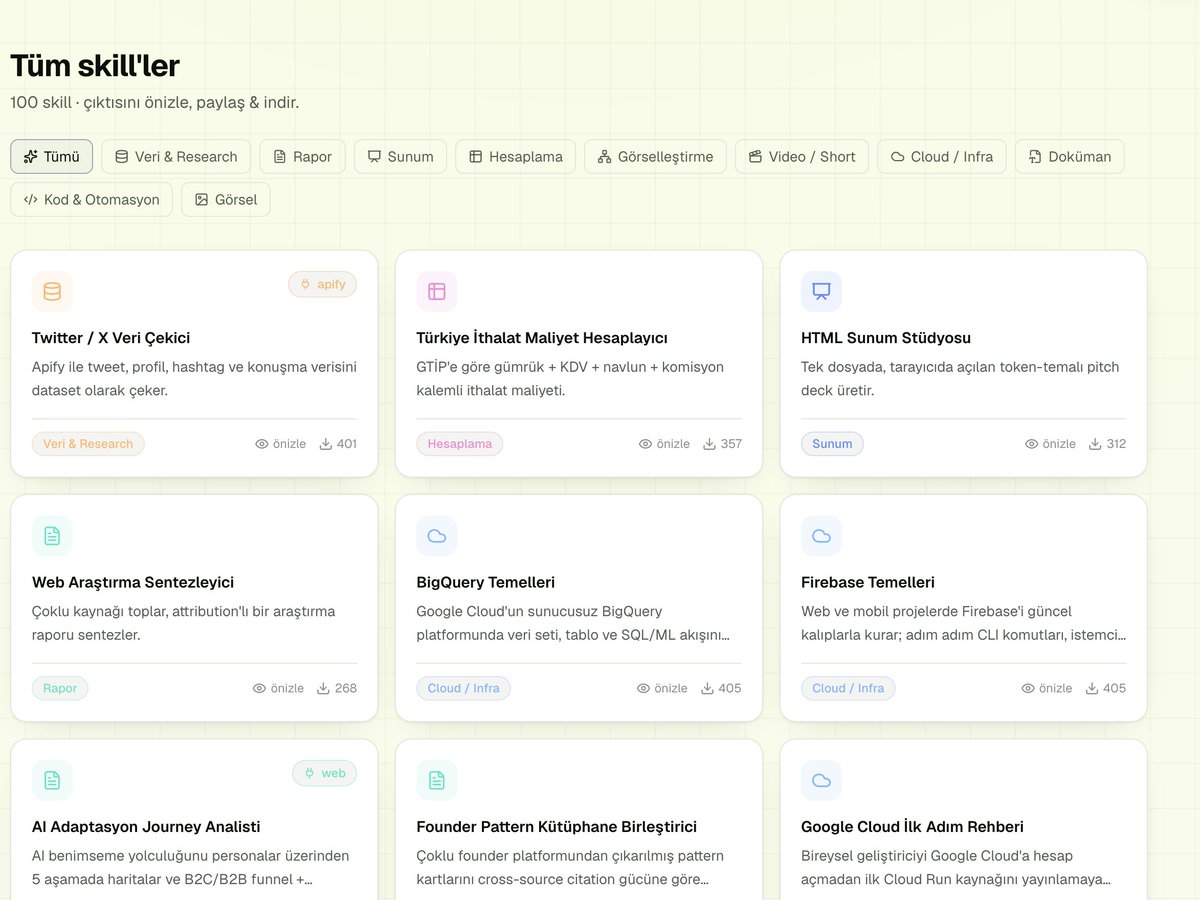This screenshot has width=1200, height=900.
Task: Click download icon with 357 on İthalat Maliyet card
Action: 709,444
